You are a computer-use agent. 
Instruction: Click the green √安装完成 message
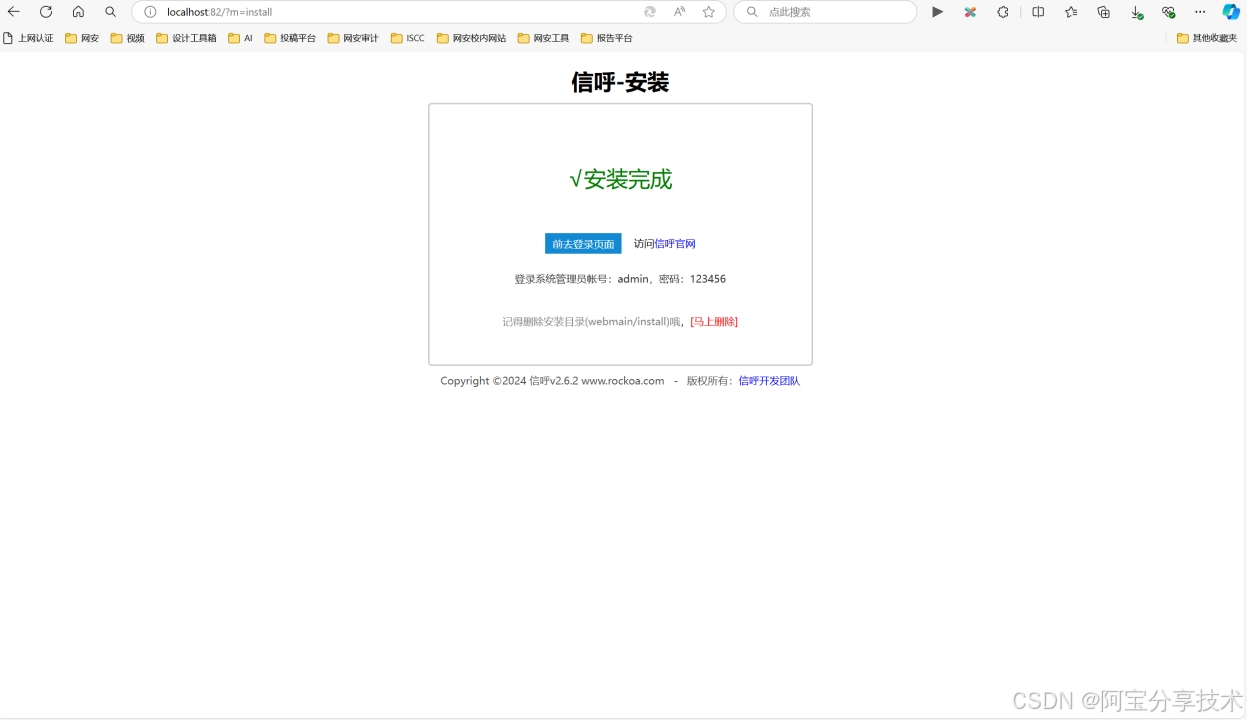point(620,180)
